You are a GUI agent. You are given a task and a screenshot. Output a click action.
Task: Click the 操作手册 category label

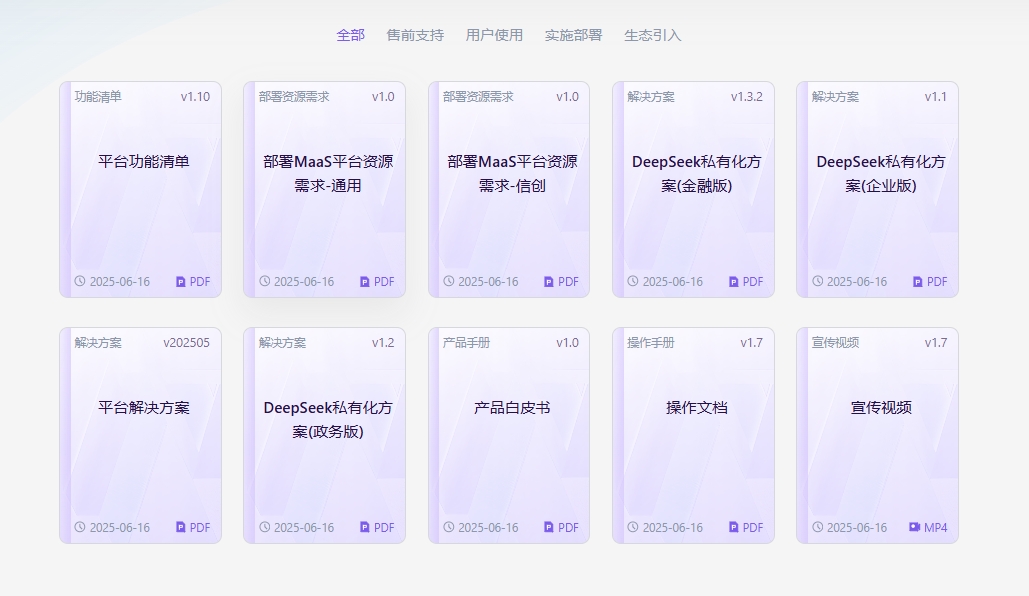click(x=651, y=343)
